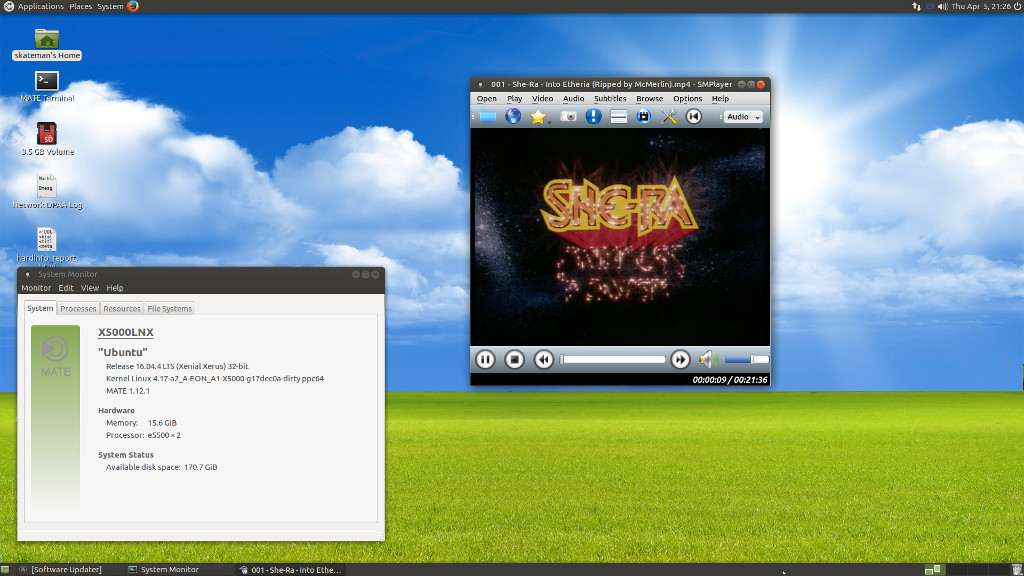Open the playlist from SMPlayer's toolbar

click(x=618, y=116)
